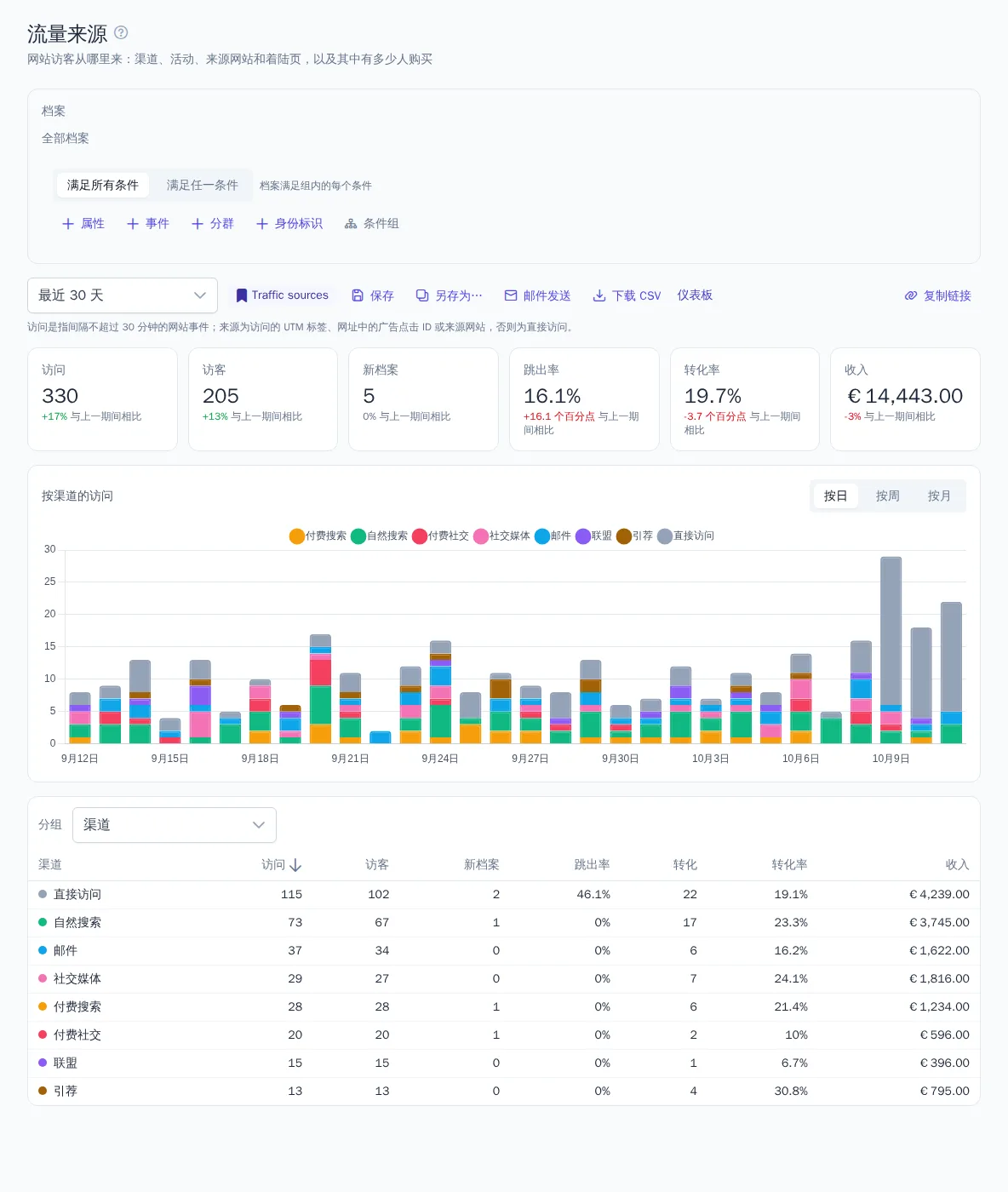Screen dimensions: 1008x1192
Task: Click the 访客 column header
Action: (377, 865)
